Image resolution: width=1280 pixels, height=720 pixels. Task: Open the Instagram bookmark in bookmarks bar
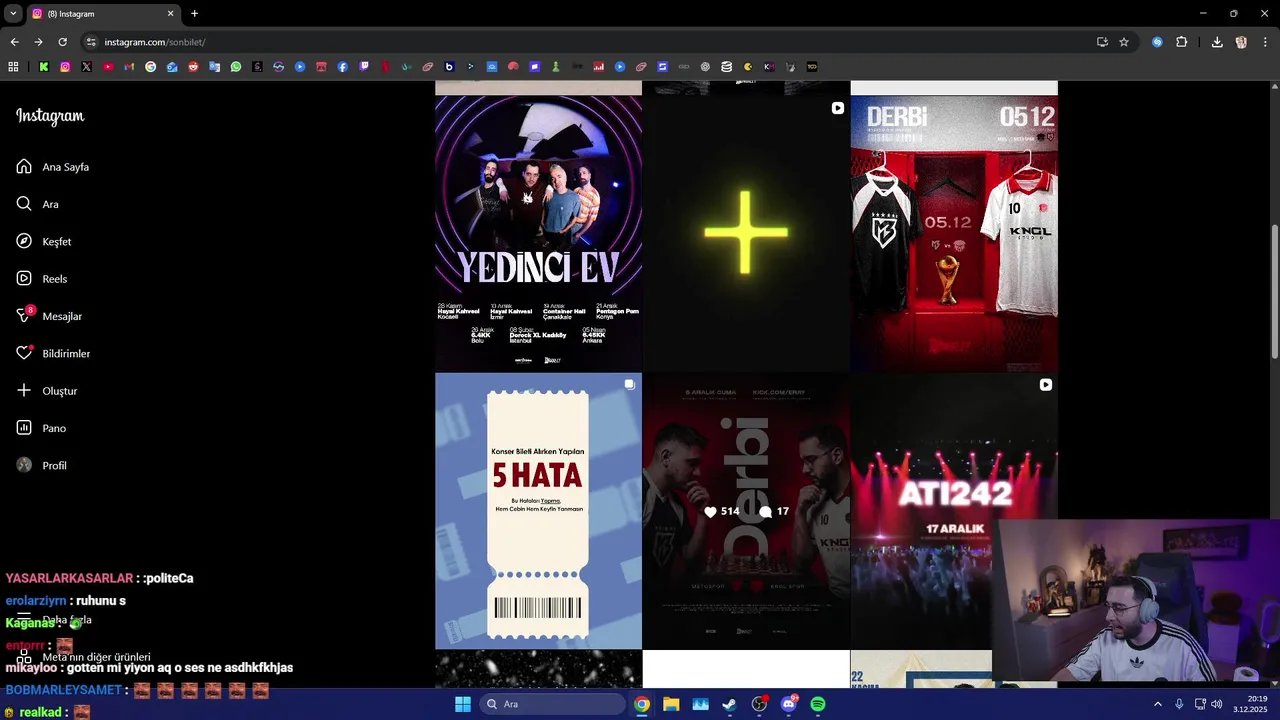pos(65,67)
